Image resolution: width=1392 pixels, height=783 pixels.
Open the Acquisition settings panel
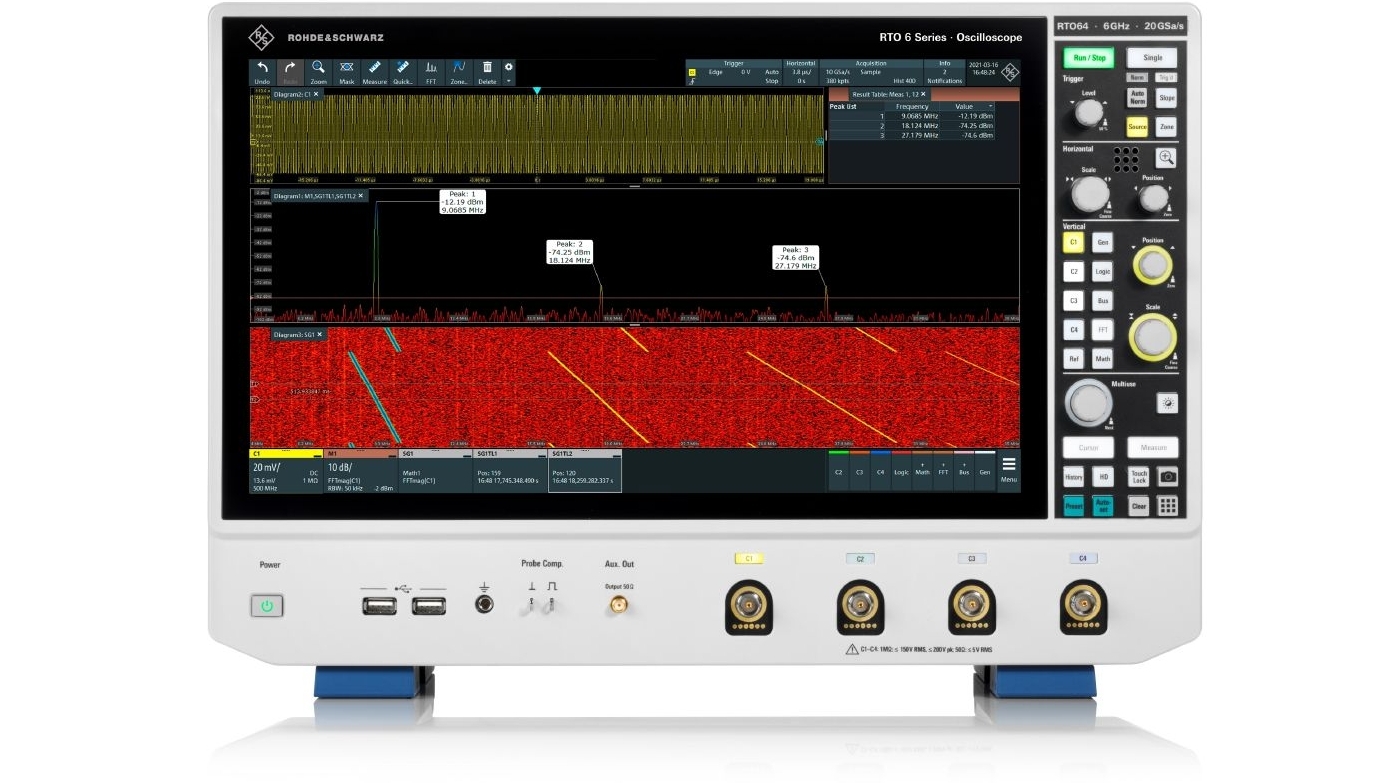pos(870,72)
